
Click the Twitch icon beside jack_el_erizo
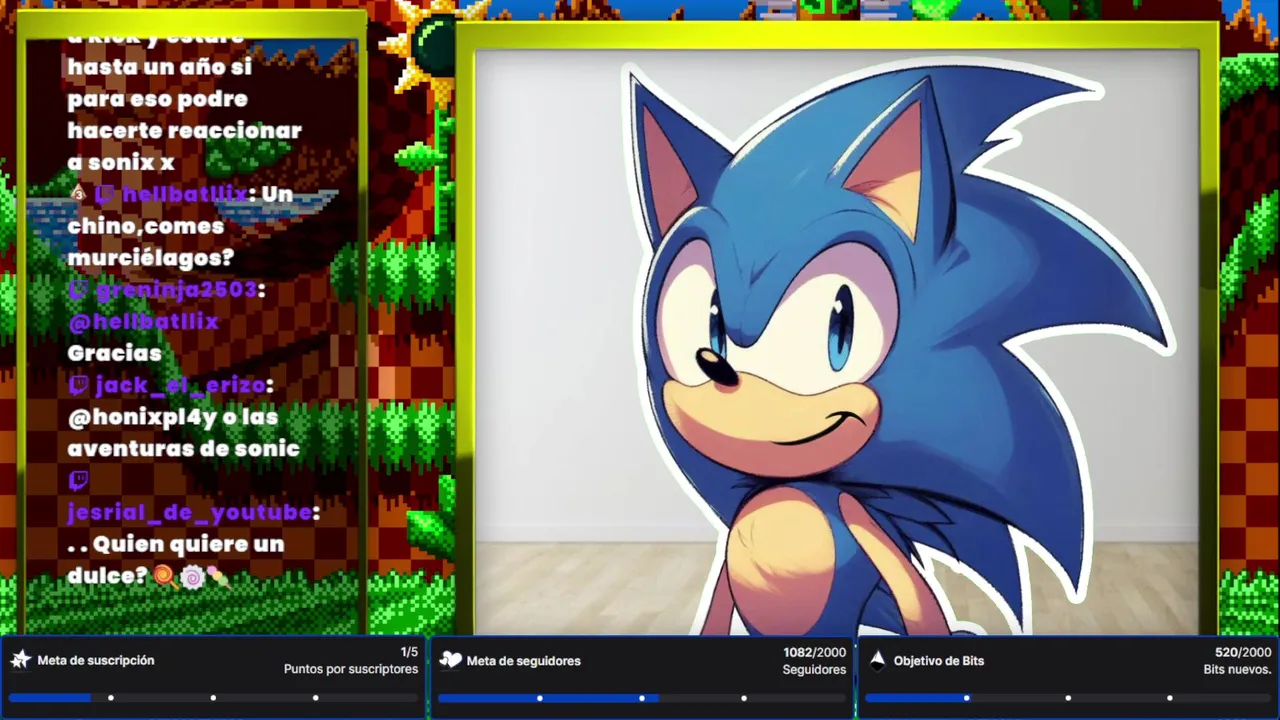(78, 385)
